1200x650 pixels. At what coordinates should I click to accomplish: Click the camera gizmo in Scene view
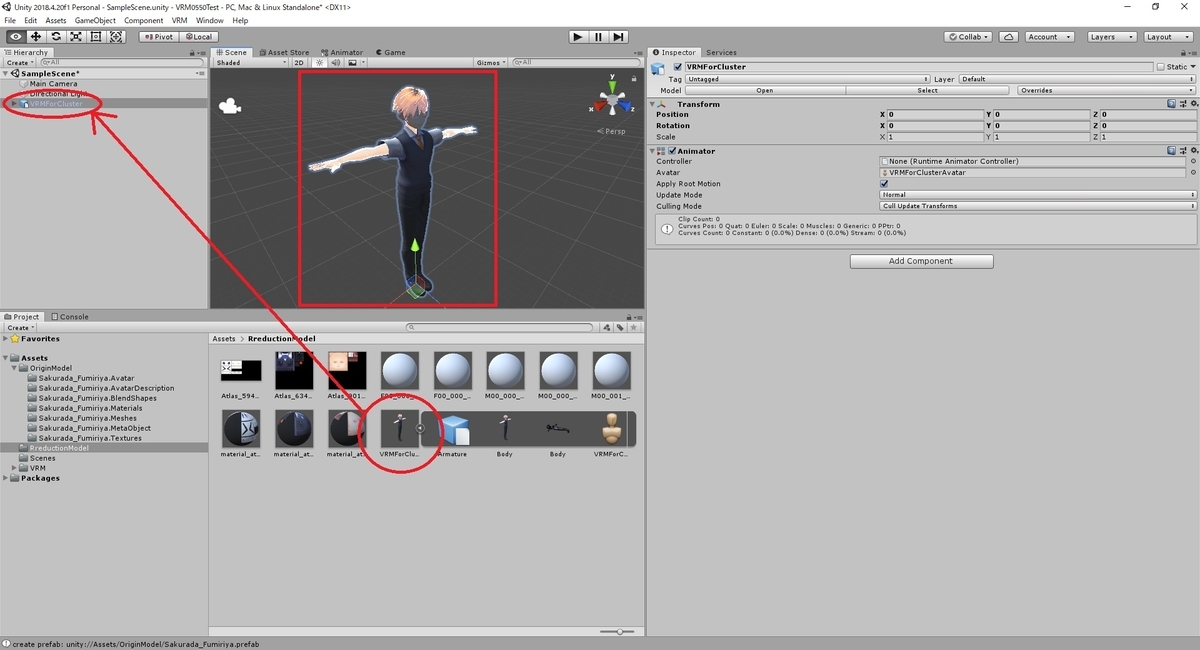coord(231,106)
